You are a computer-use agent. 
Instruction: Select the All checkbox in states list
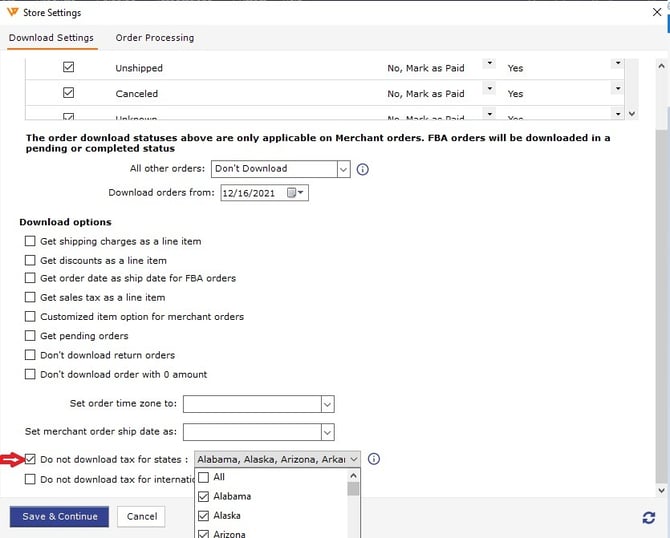[204, 478]
